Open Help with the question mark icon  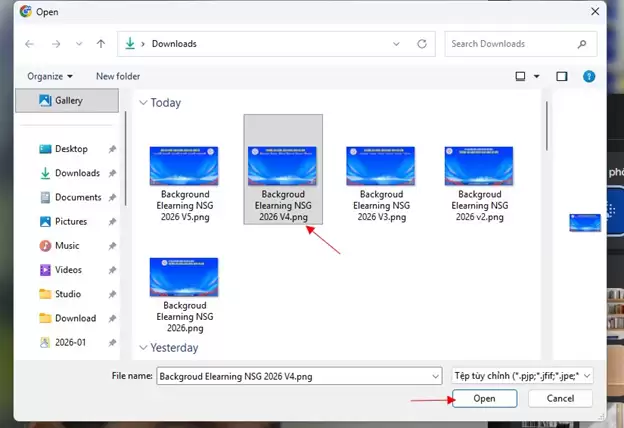589,76
